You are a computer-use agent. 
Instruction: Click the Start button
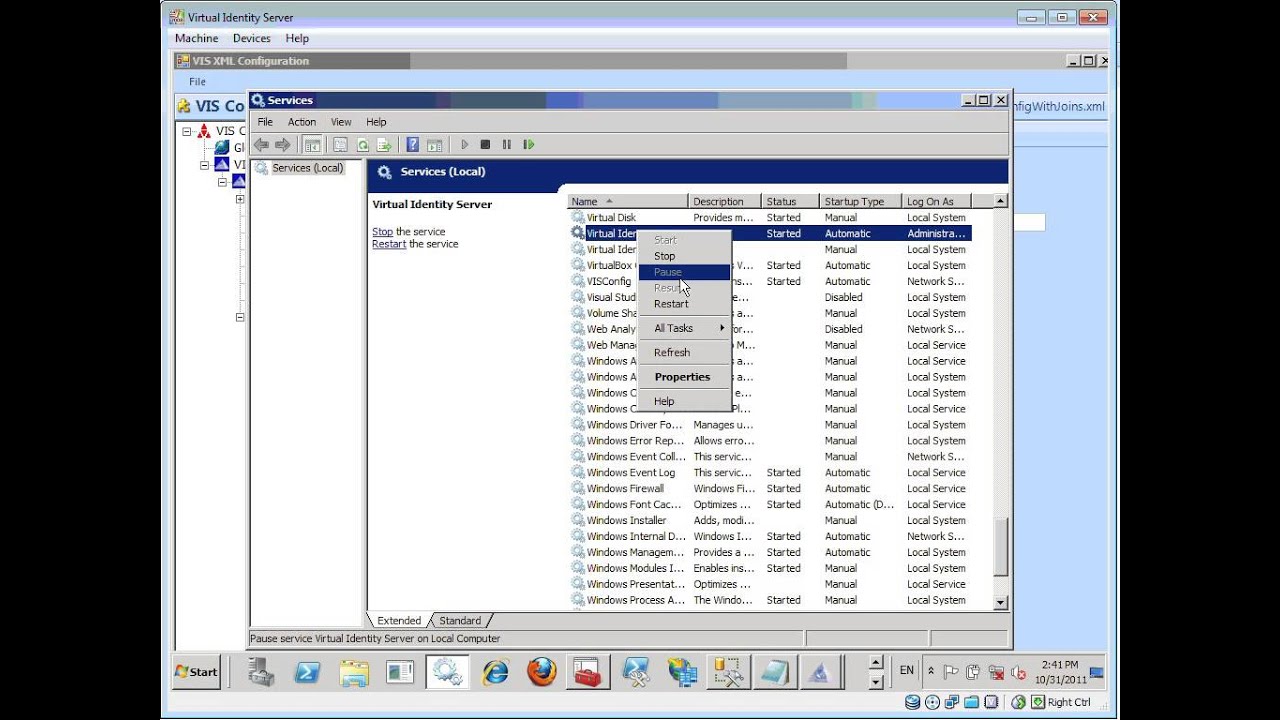pyautogui.click(x=196, y=672)
